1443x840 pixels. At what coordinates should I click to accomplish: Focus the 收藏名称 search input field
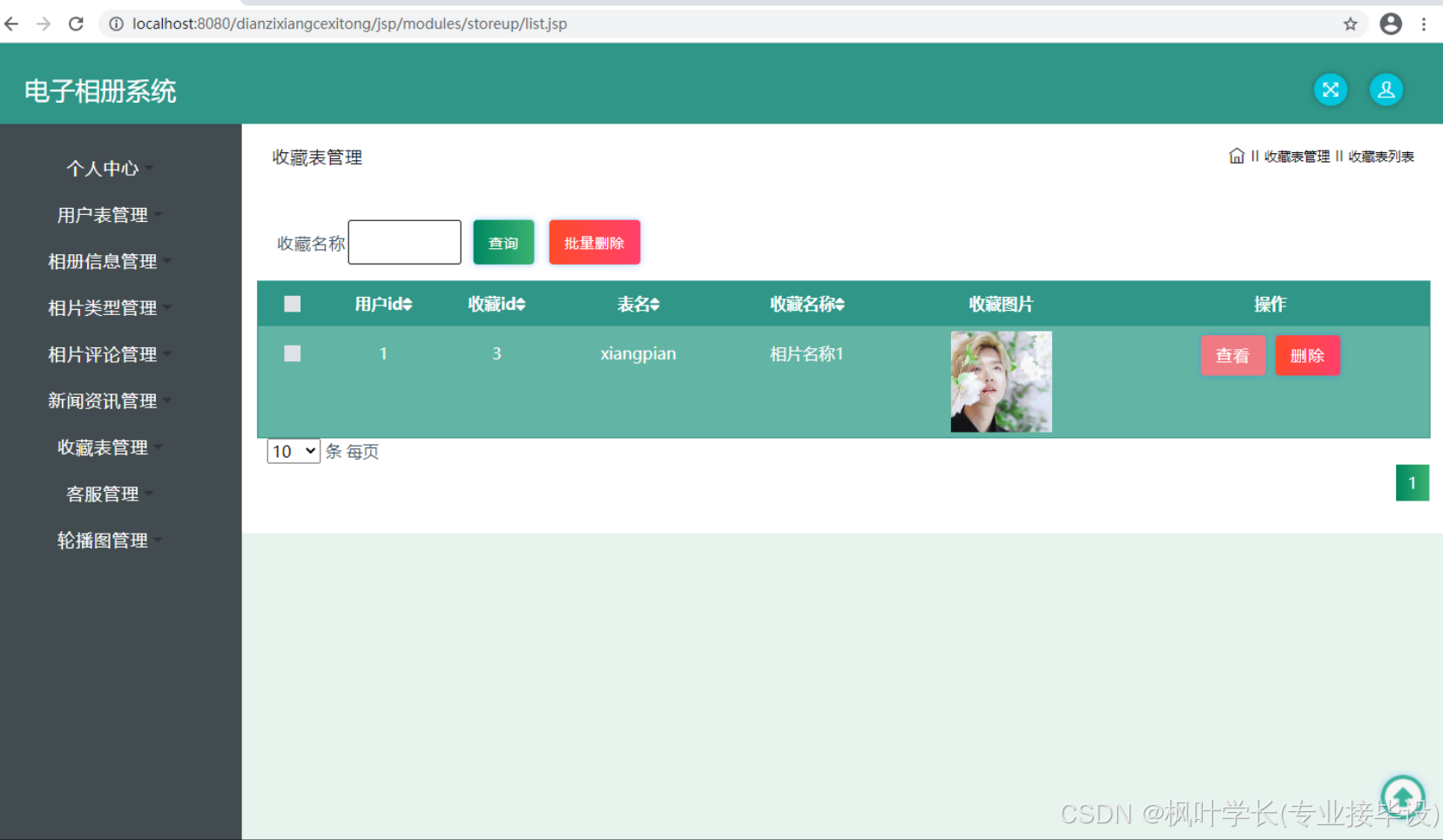point(405,242)
